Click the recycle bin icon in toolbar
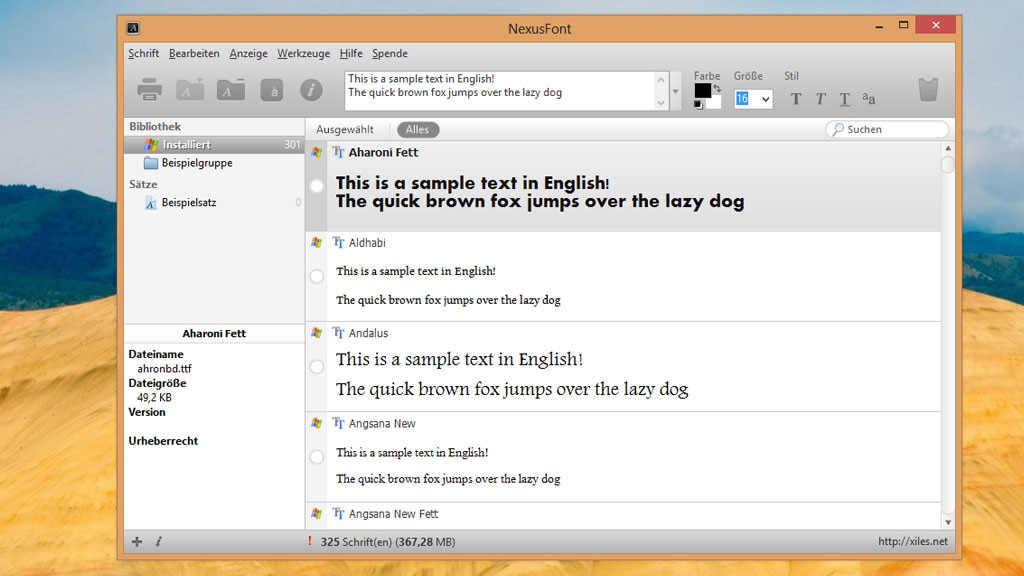This screenshot has width=1024, height=576. (928, 89)
